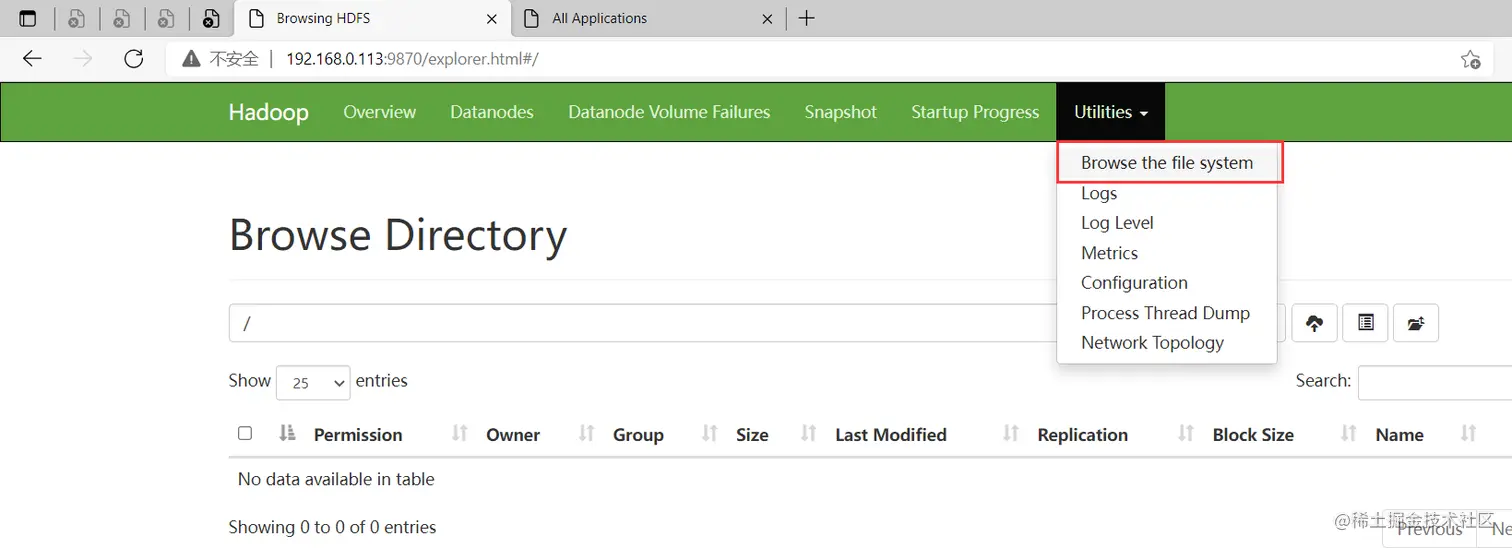Click the Owner column header

(513, 434)
